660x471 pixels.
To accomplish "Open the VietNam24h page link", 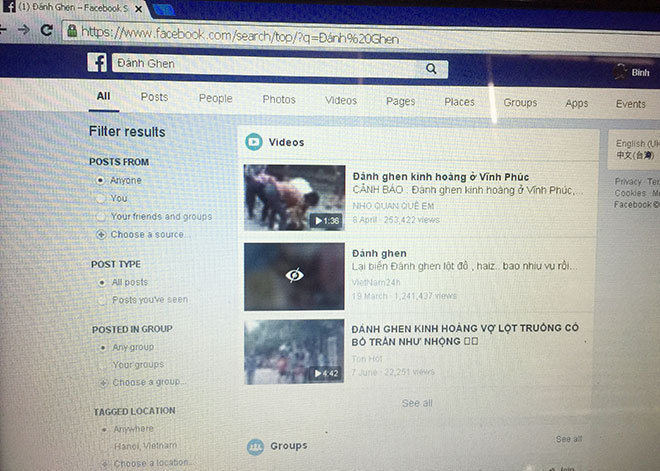I will pos(376,282).
